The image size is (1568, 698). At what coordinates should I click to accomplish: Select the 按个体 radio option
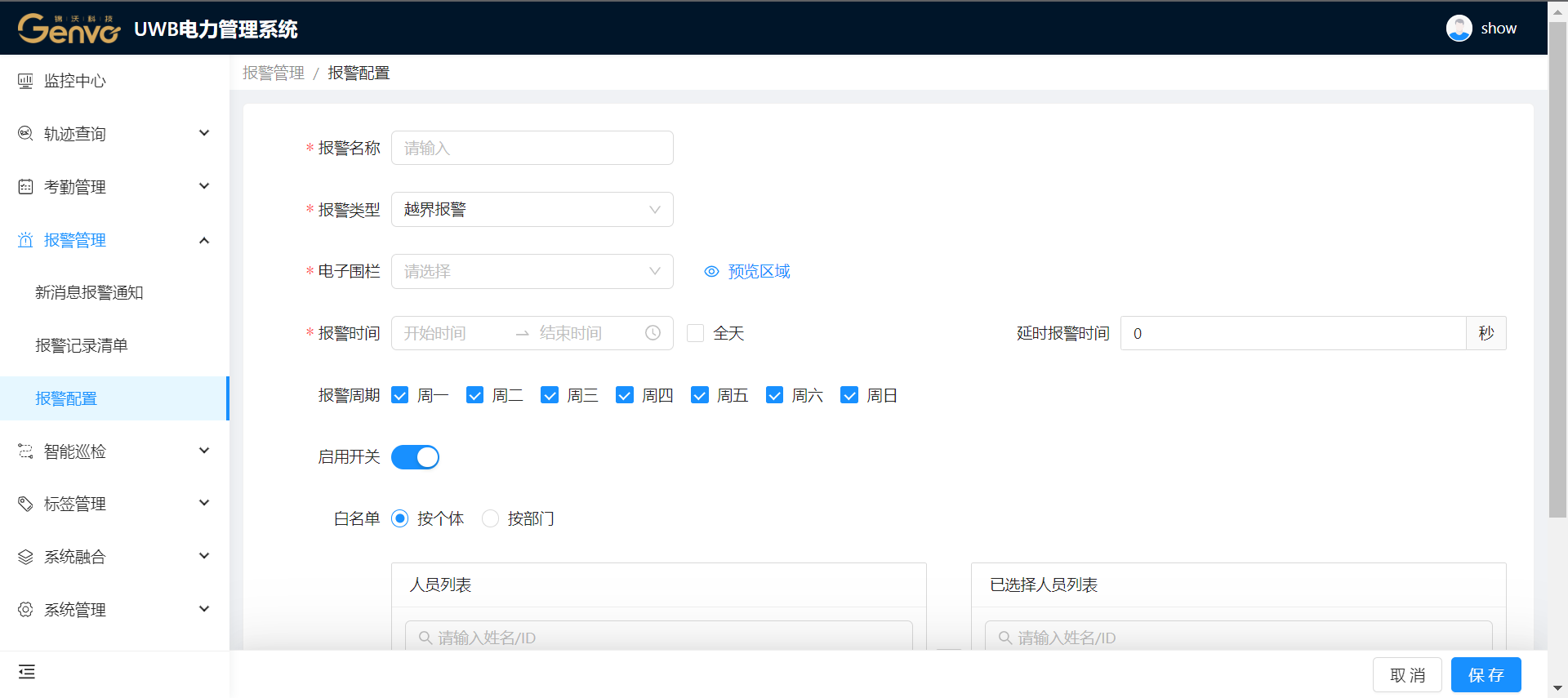[x=399, y=518]
